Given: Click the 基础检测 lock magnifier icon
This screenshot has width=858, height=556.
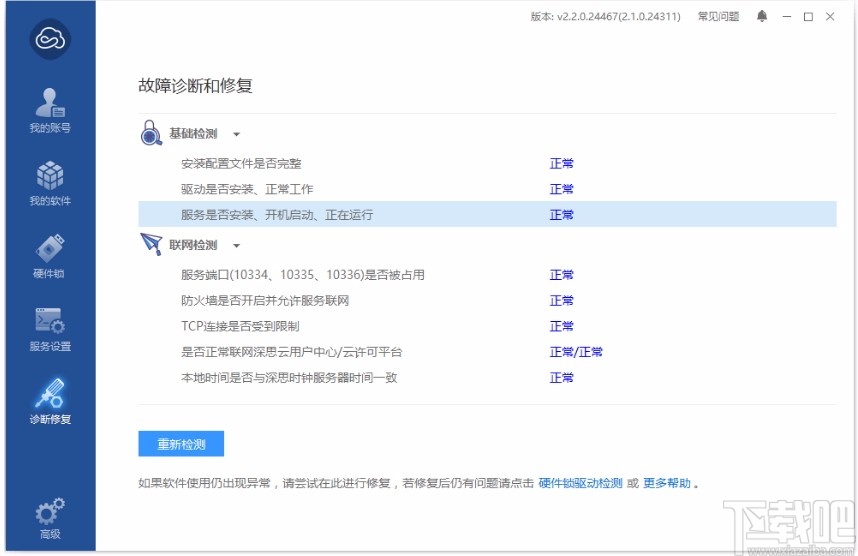Looking at the screenshot, I should (x=151, y=133).
